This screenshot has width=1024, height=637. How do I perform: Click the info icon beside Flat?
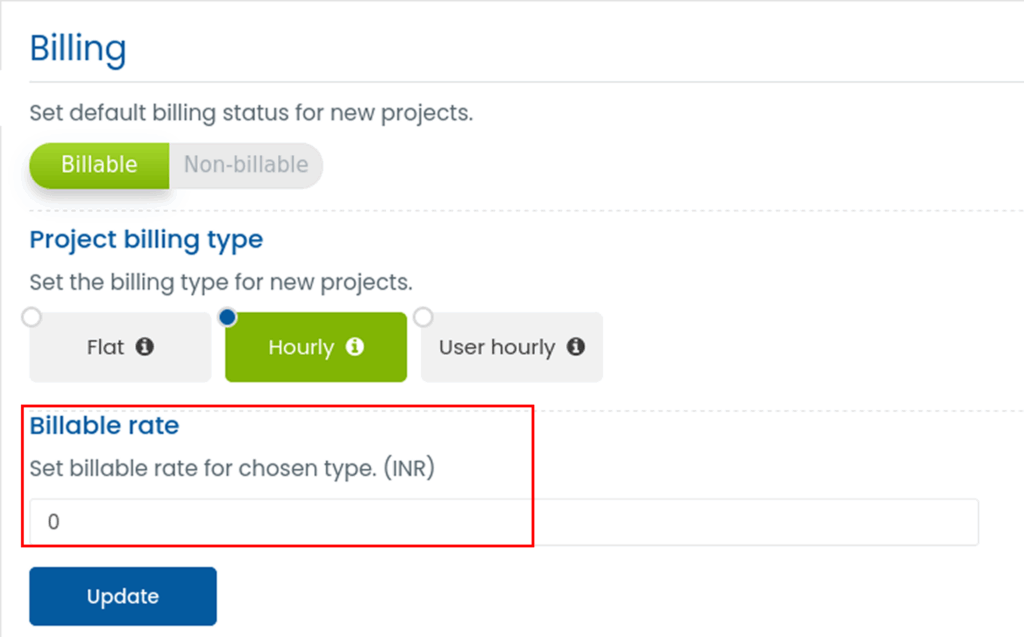coord(145,347)
